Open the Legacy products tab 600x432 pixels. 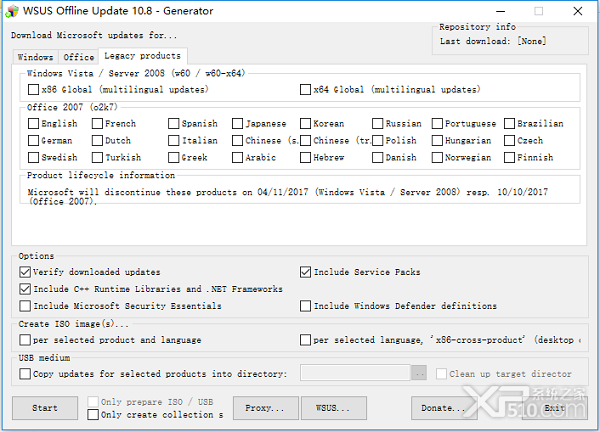pyautogui.click(x=142, y=56)
